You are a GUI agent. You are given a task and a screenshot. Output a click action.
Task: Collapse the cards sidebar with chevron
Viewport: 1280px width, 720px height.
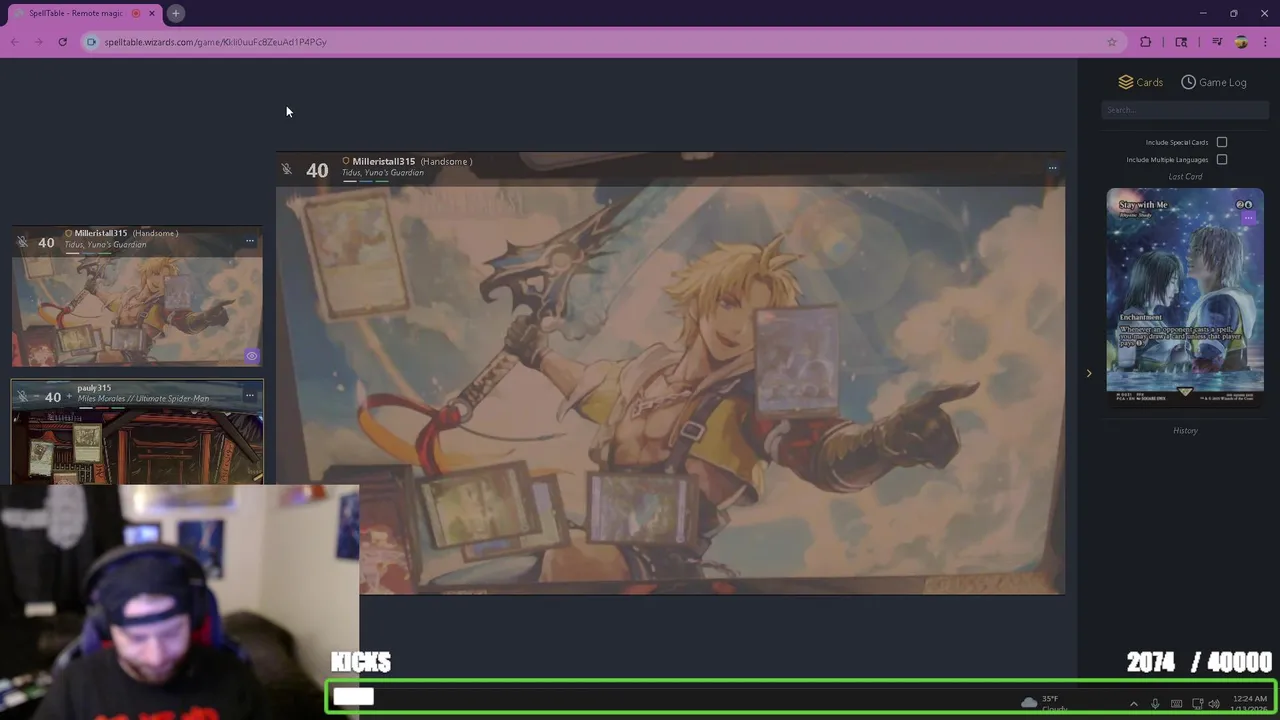(1089, 373)
